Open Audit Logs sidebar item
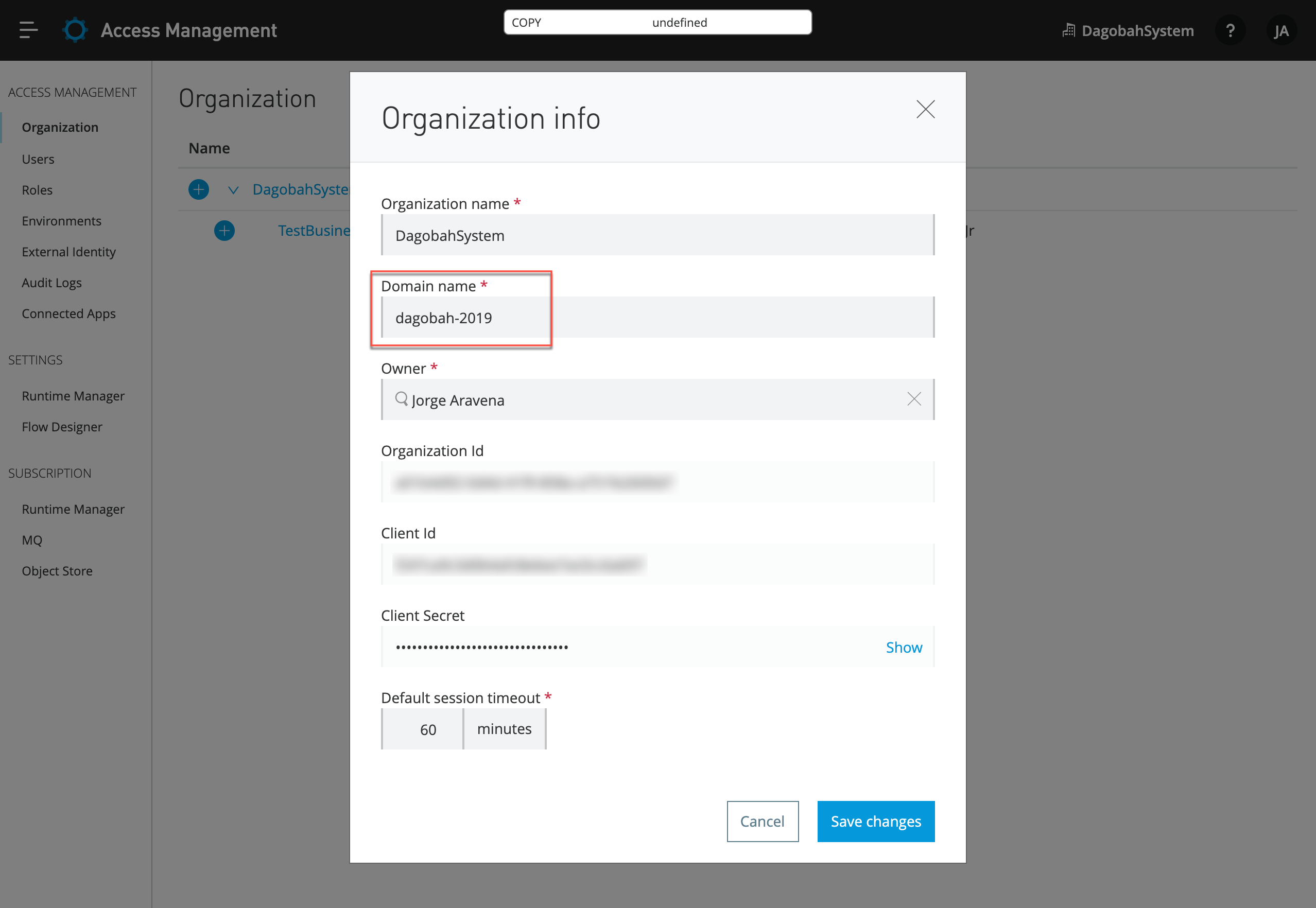This screenshot has height=908, width=1316. pyautogui.click(x=52, y=283)
